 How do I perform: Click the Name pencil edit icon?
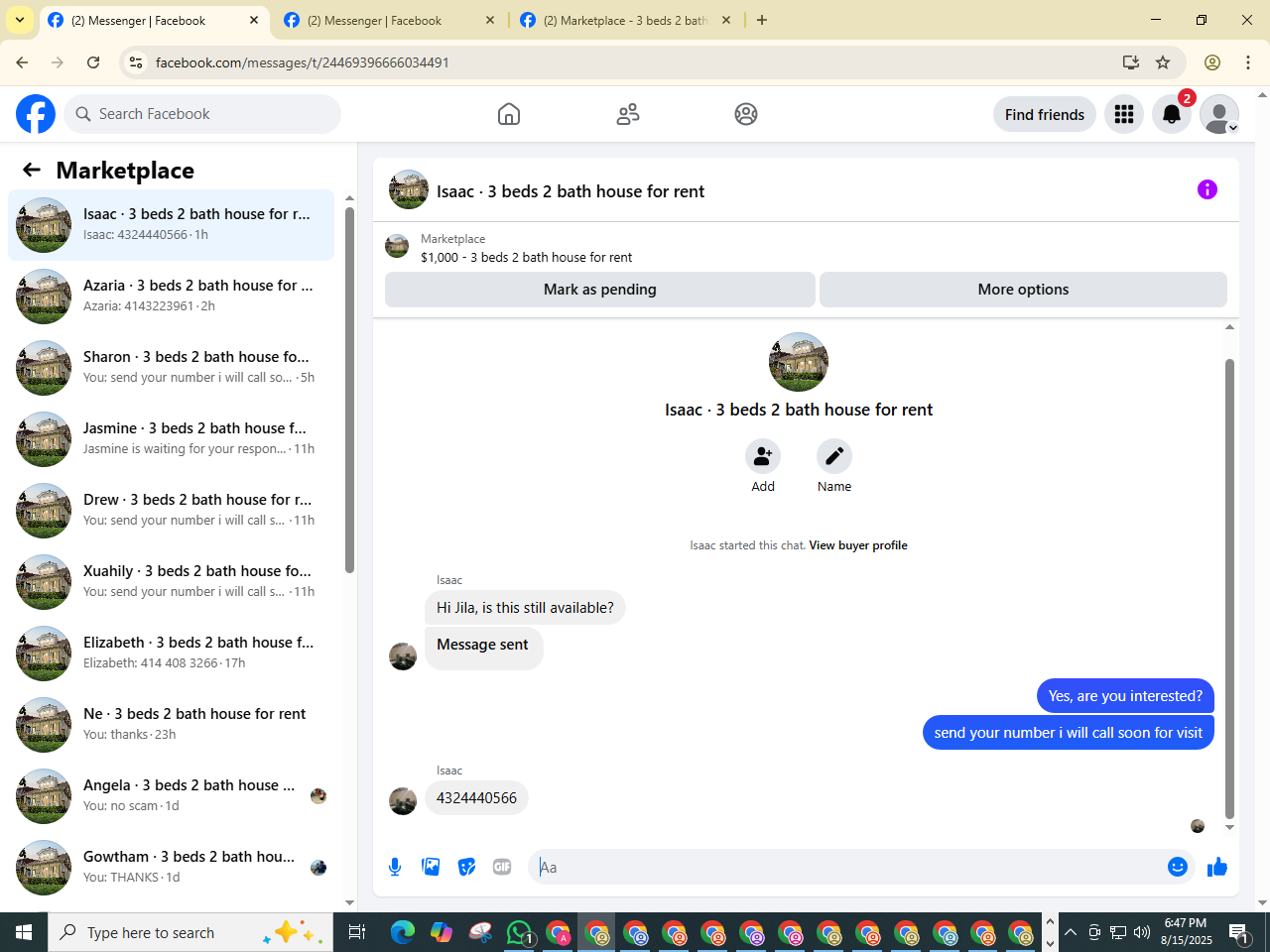tap(834, 456)
